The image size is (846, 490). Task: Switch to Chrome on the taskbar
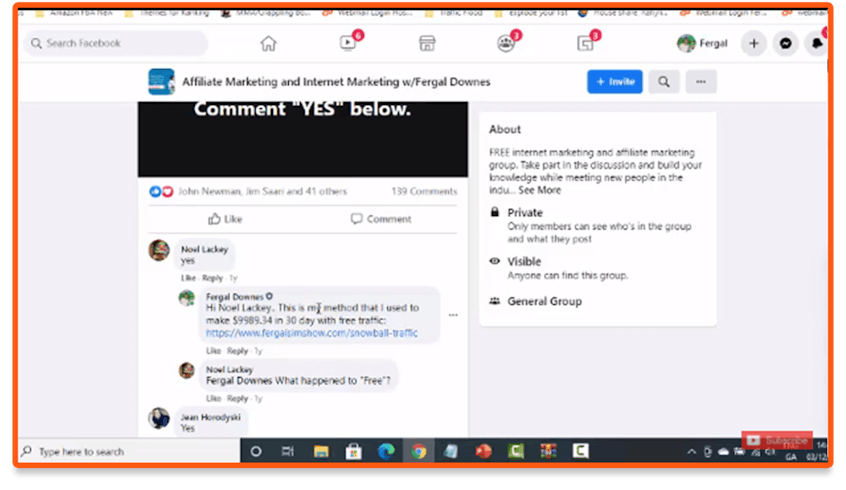tap(419, 451)
